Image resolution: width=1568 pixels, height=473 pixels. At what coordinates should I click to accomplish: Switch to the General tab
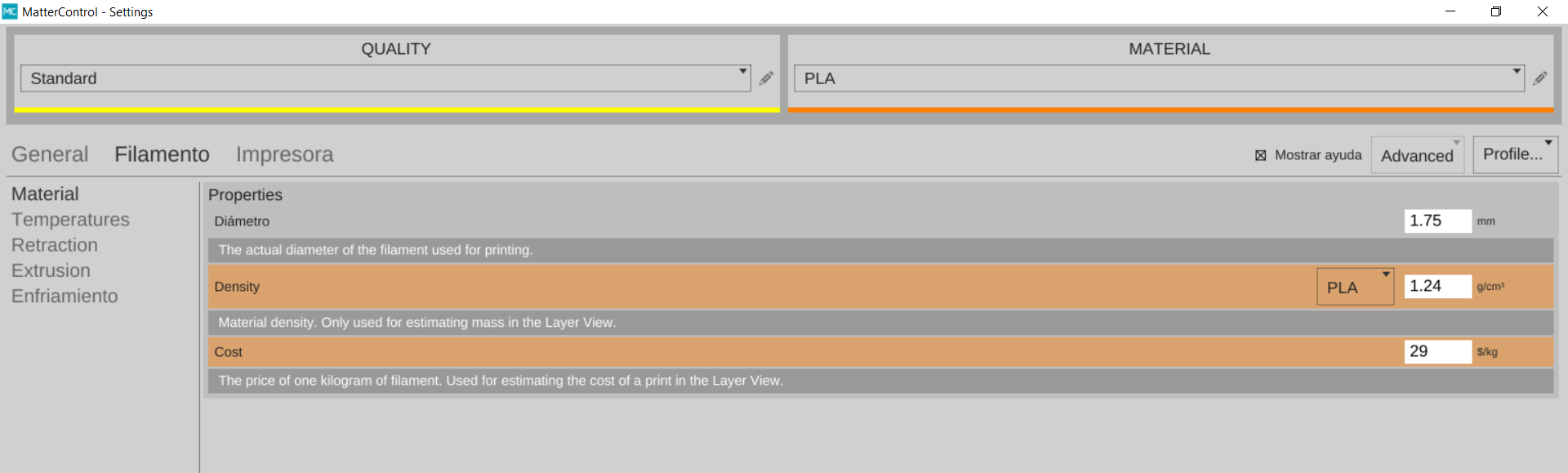(50, 154)
